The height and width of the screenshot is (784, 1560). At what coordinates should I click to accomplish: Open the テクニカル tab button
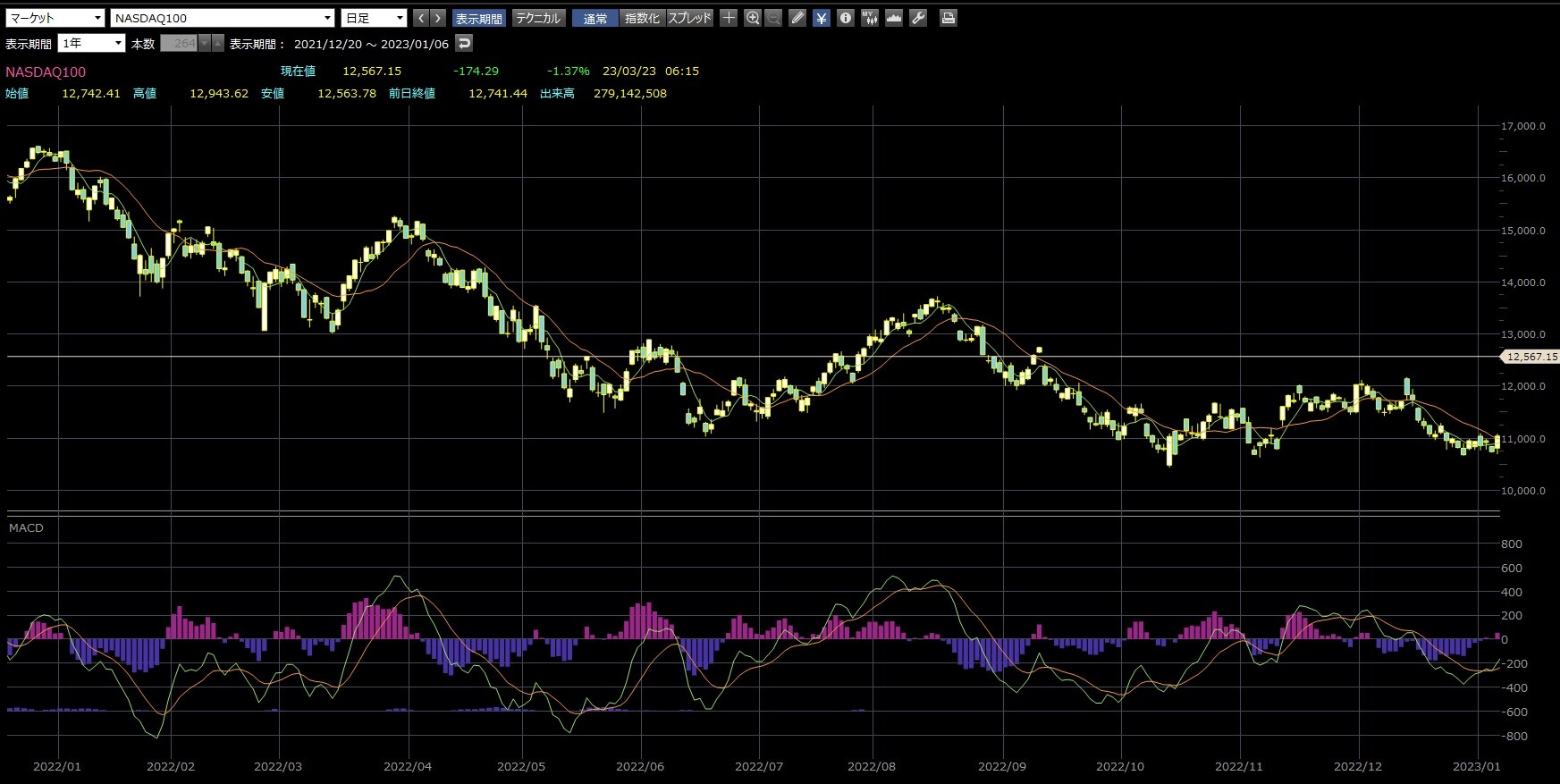coord(539,18)
